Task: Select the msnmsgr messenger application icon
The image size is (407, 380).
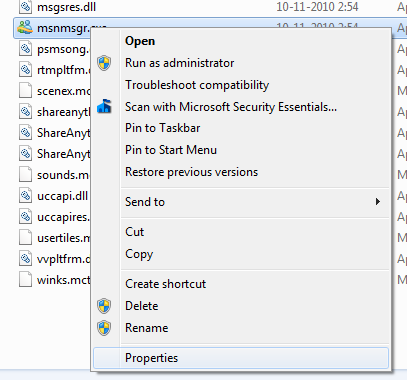Action: click(x=25, y=28)
